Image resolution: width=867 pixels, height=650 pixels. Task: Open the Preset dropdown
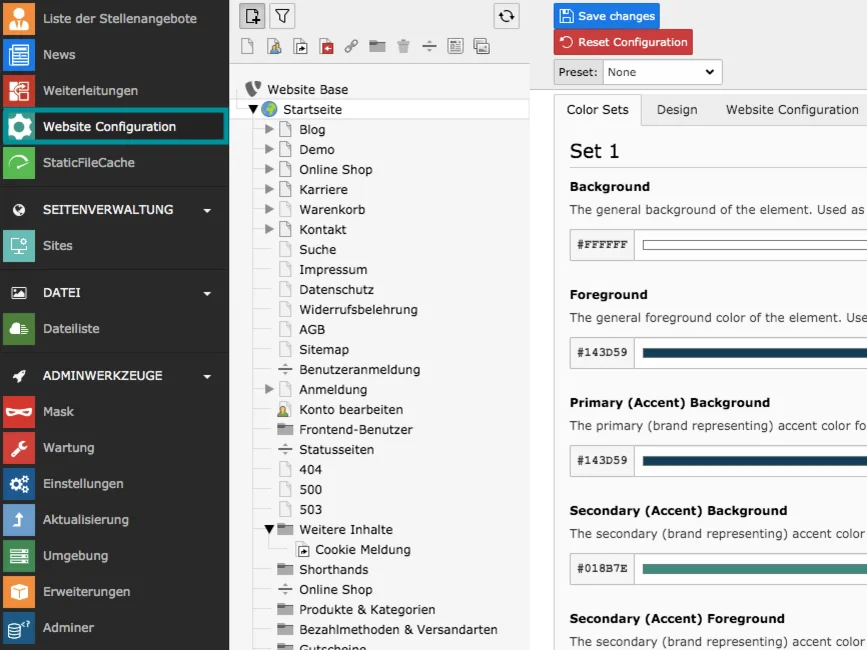coord(660,71)
